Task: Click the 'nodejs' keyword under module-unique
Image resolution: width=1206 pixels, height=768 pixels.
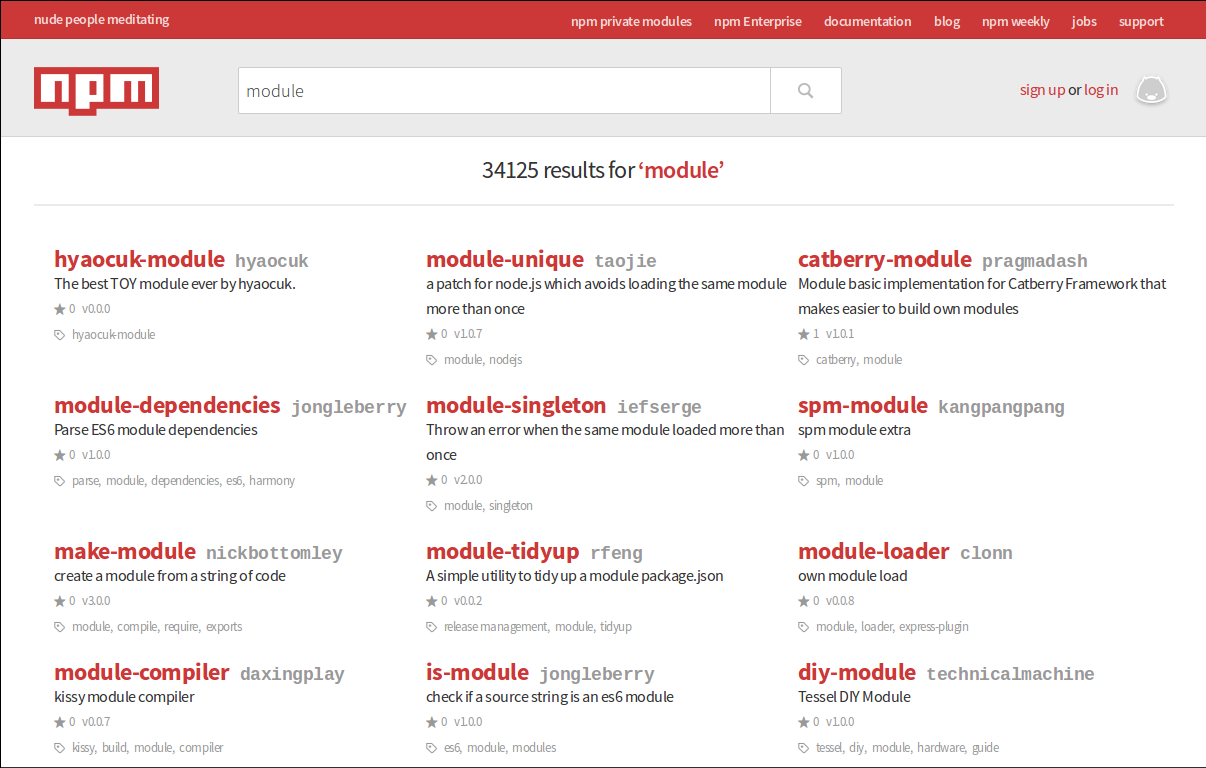Action: coord(506,360)
